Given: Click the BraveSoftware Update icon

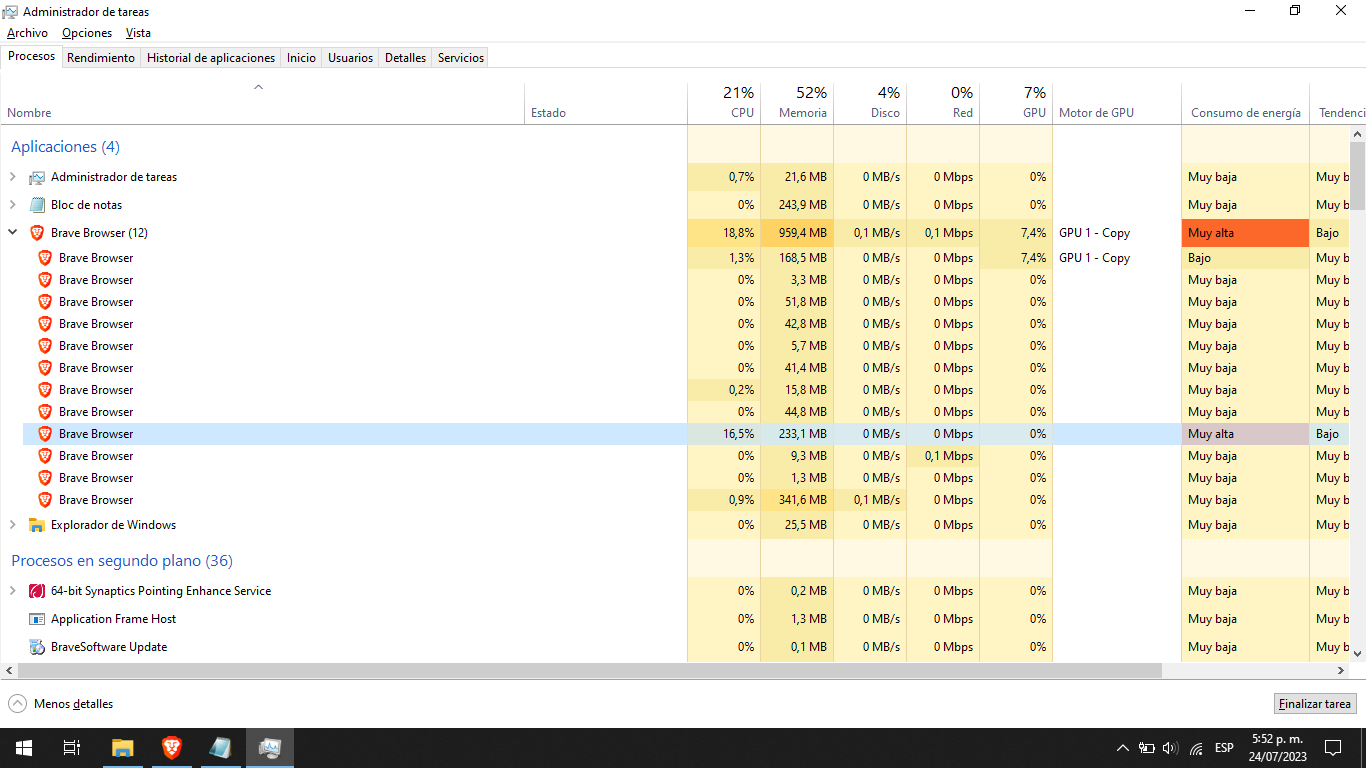Looking at the screenshot, I should 37,647.
